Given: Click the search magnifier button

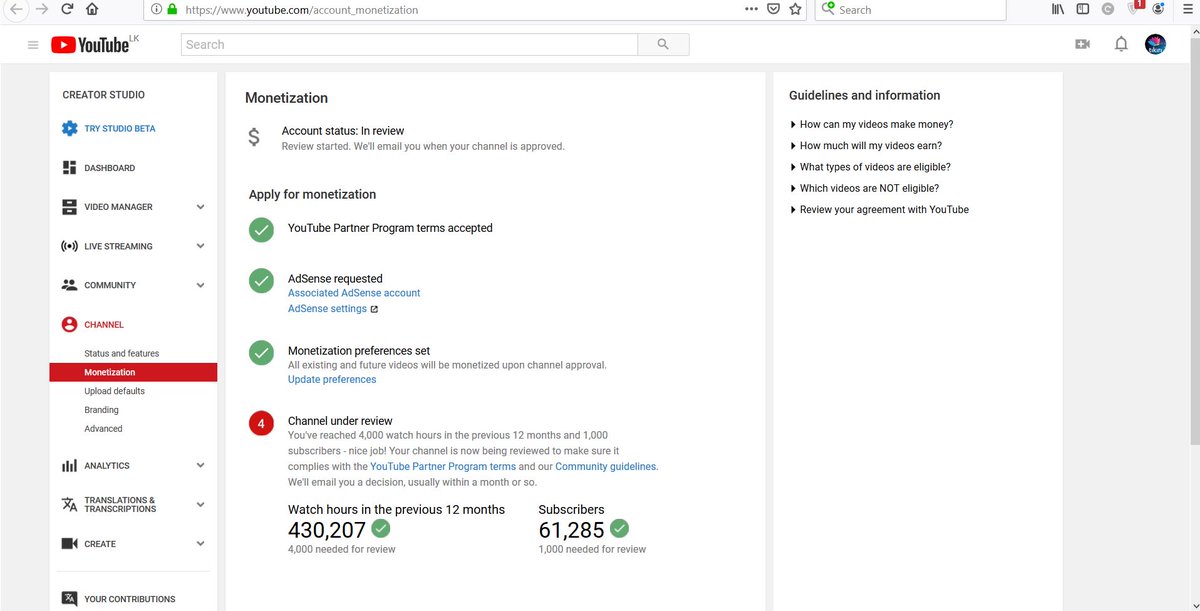Looking at the screenshot, I should [x=663, y=45].
